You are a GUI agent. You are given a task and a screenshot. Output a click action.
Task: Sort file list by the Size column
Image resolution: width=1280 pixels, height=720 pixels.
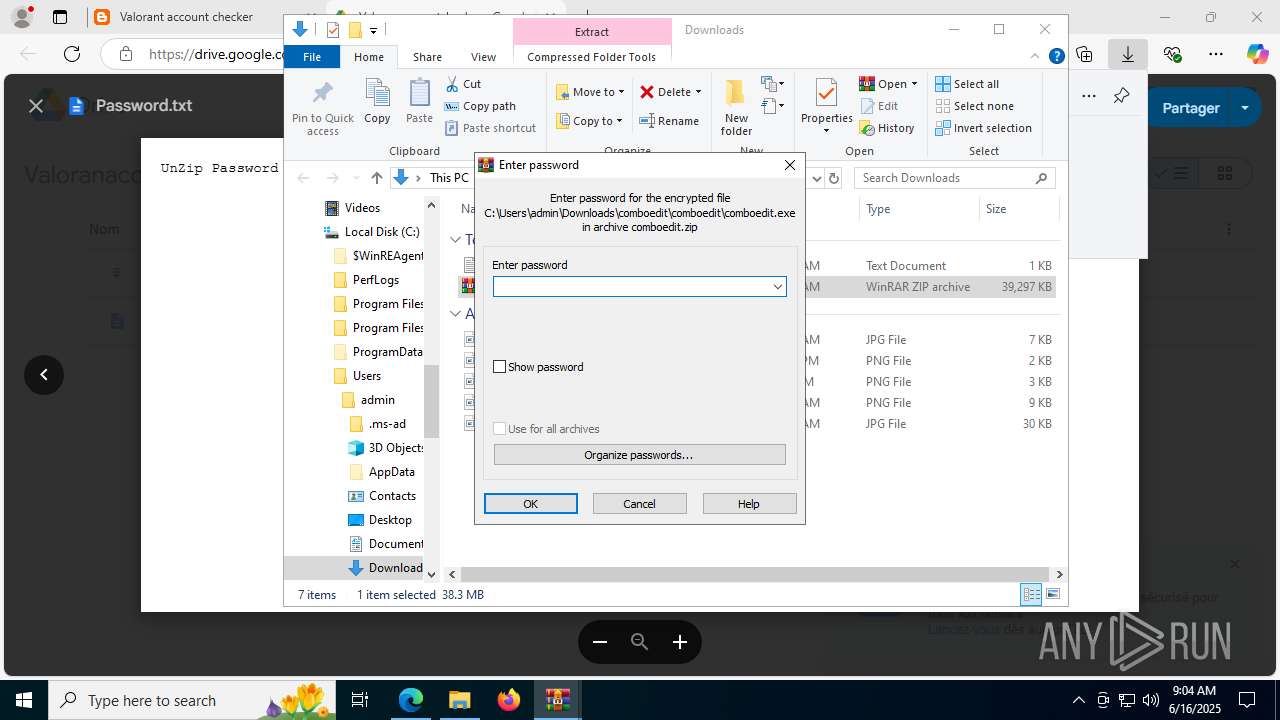click(1017, 209)
